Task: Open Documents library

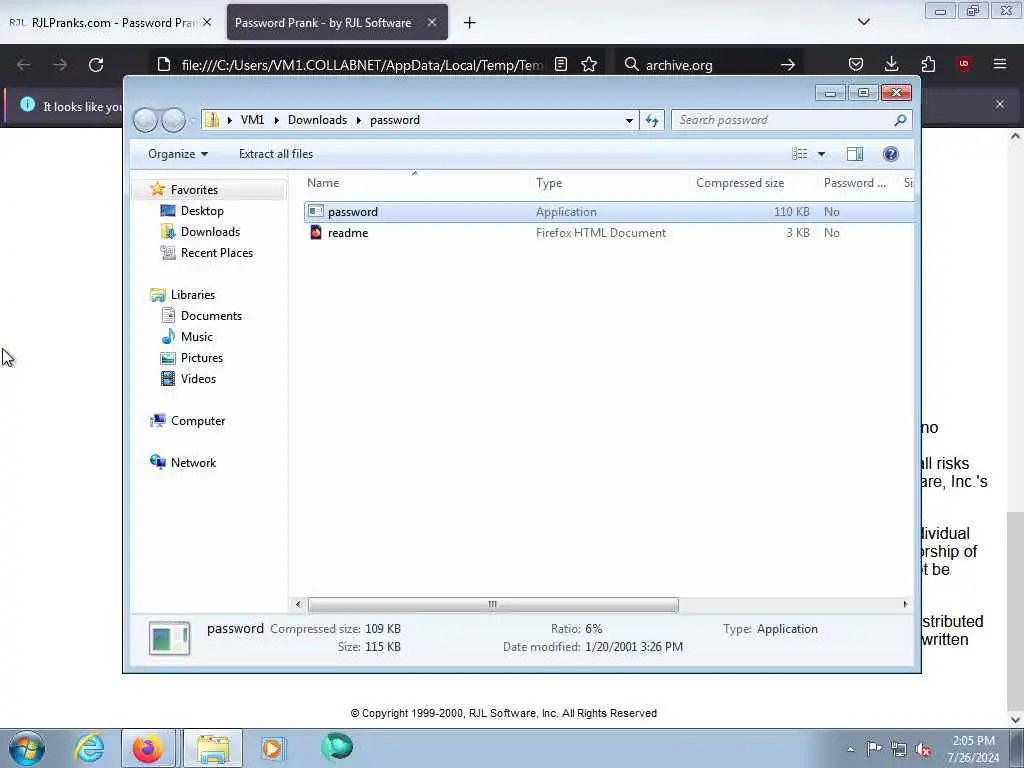Action: pos(211,315)
